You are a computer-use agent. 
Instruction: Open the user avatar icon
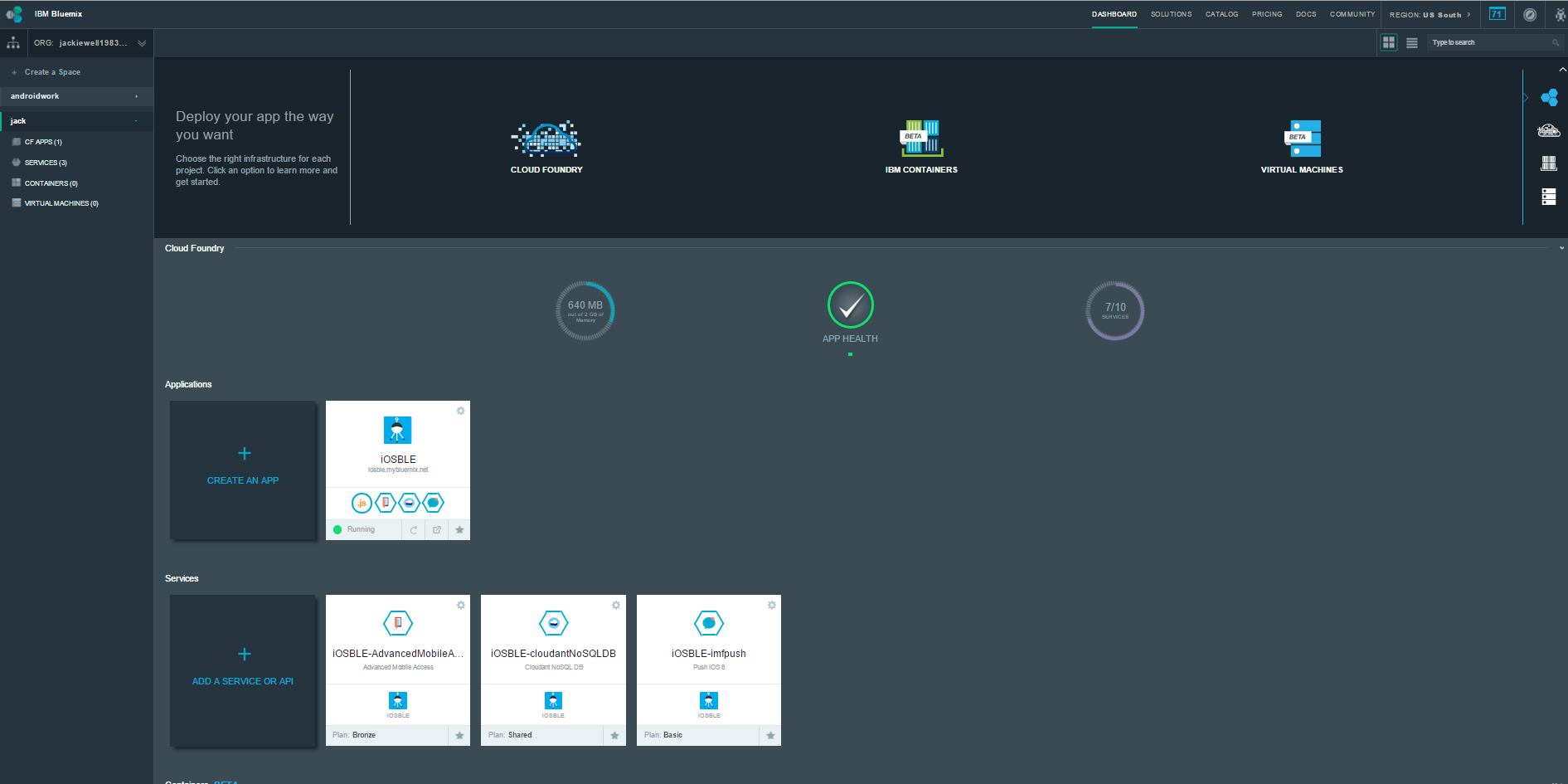click(x=1560, y=14)
